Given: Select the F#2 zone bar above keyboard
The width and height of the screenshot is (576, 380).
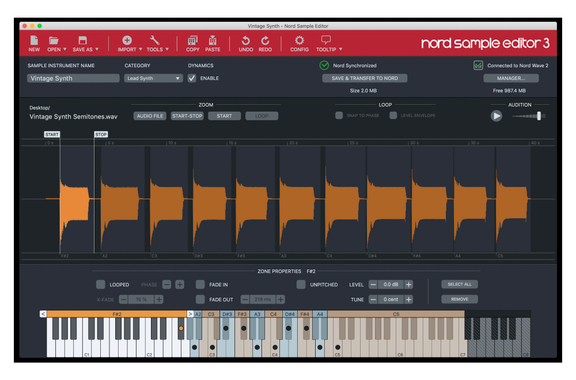Looking at the screenshot, I should [x=117, y=314].
